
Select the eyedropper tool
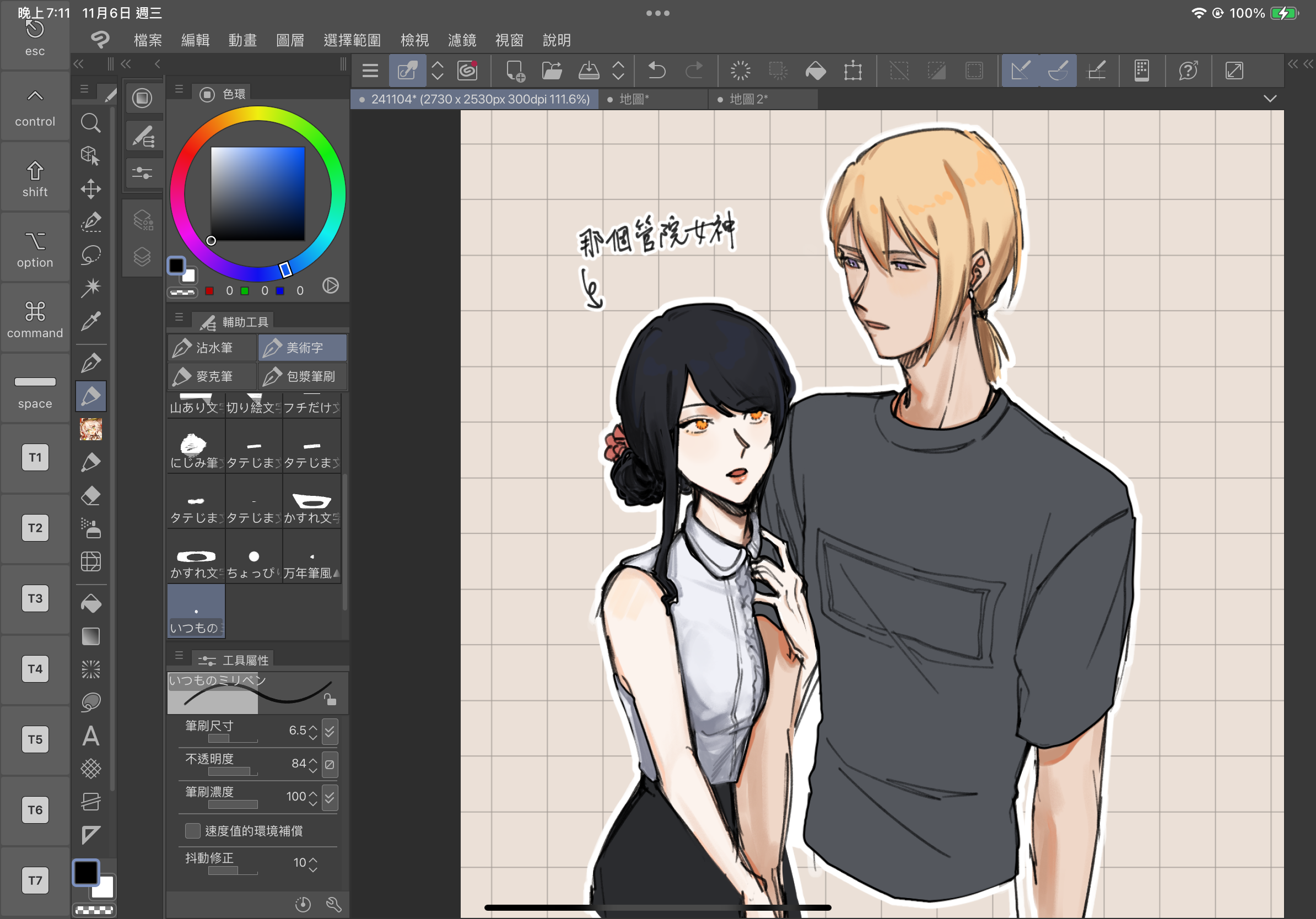coord(90,321)
